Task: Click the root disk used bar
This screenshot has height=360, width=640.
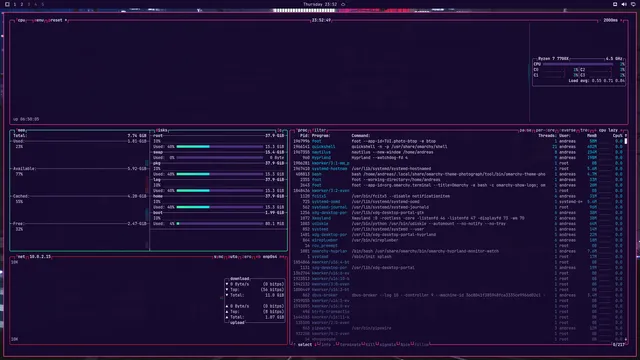Action: pos(220,147)
